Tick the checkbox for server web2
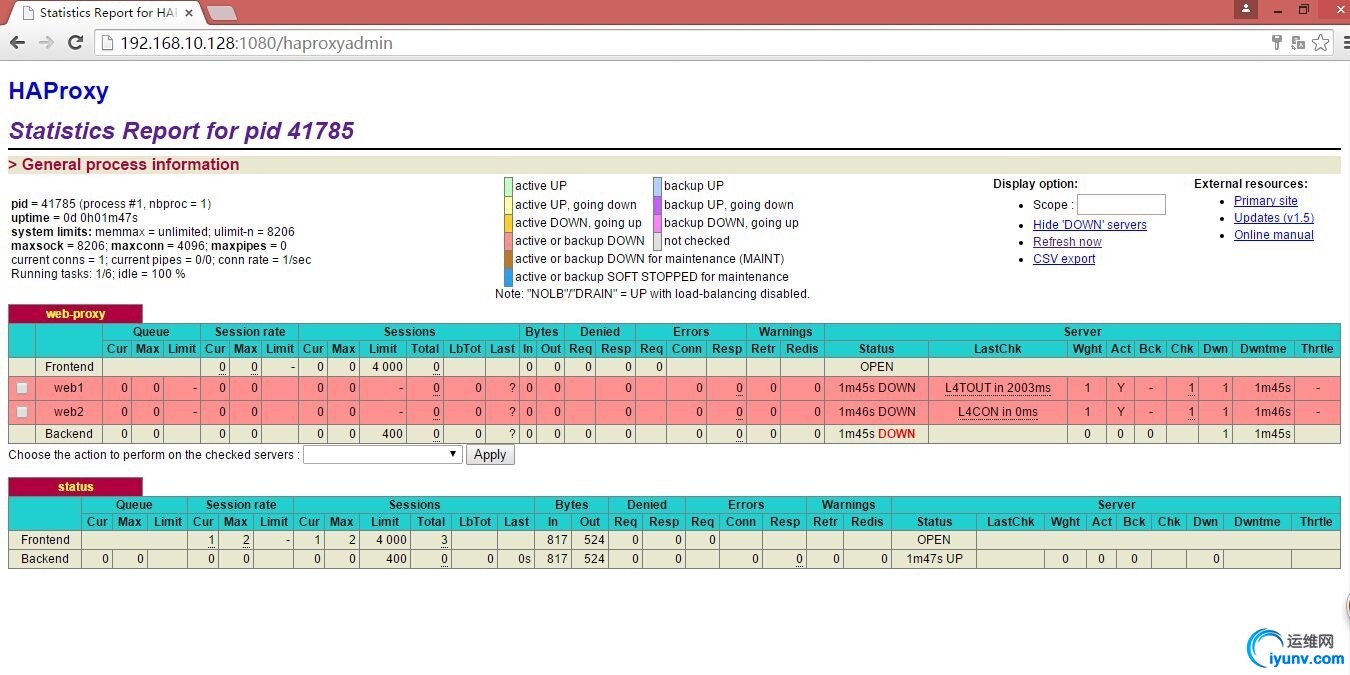 pos(22,412)
